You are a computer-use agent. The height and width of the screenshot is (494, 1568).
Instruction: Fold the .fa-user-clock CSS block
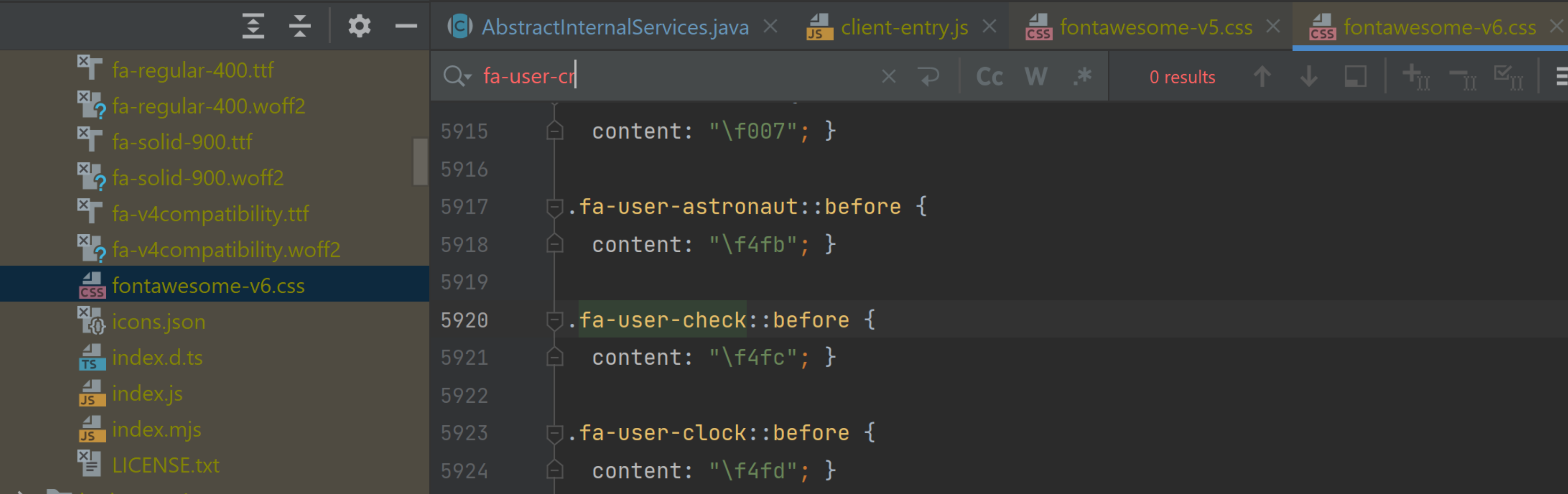(554, 433)
